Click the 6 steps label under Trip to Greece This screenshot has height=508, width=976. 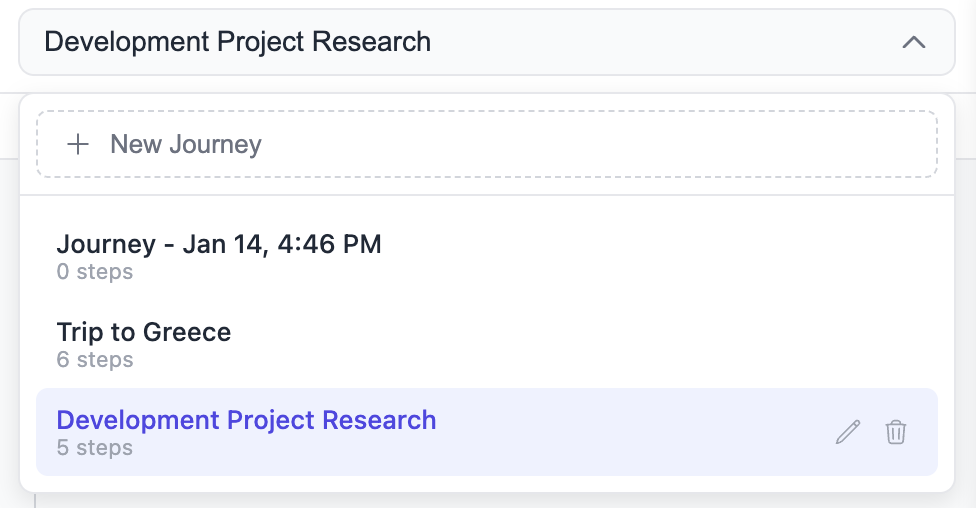pyautogui.click(x=95, y=359)
